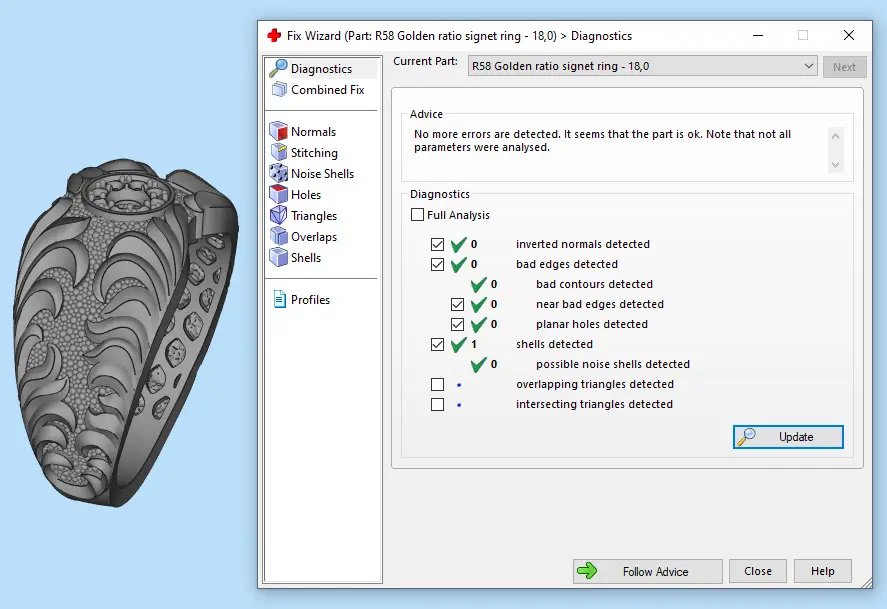The image size is (887, 609).
Task: Click the green arrow on Follow Advice
Action: coord(587,571)
